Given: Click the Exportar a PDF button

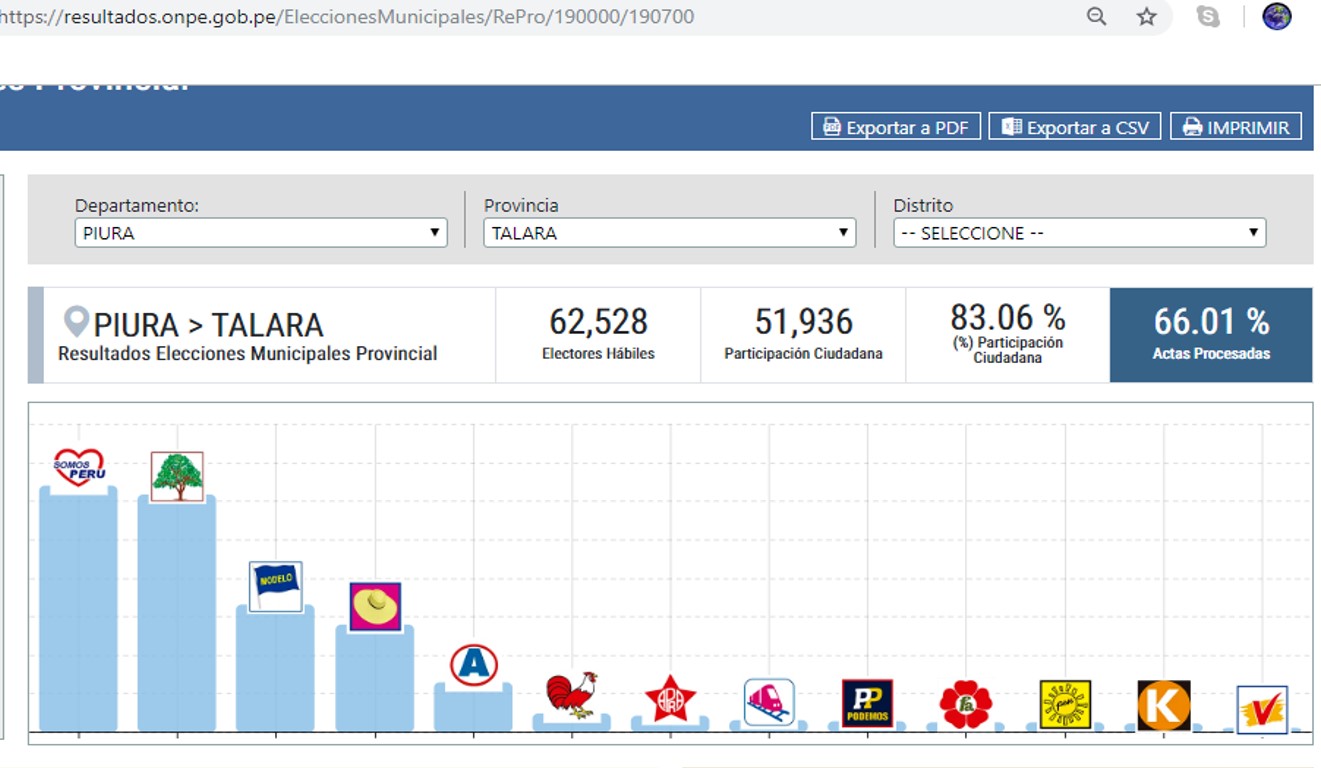Looking at the screenshot, I should pyautogui.click(x=896, y=127).
